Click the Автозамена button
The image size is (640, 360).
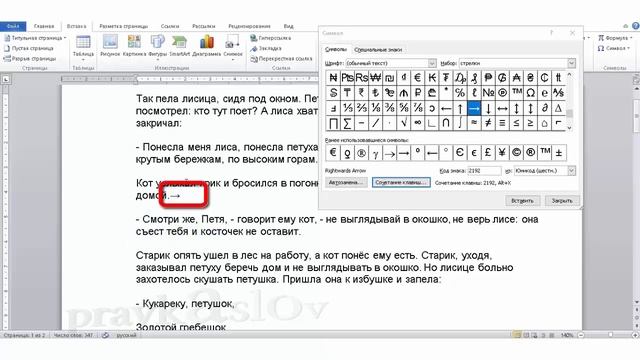(346, 182)
